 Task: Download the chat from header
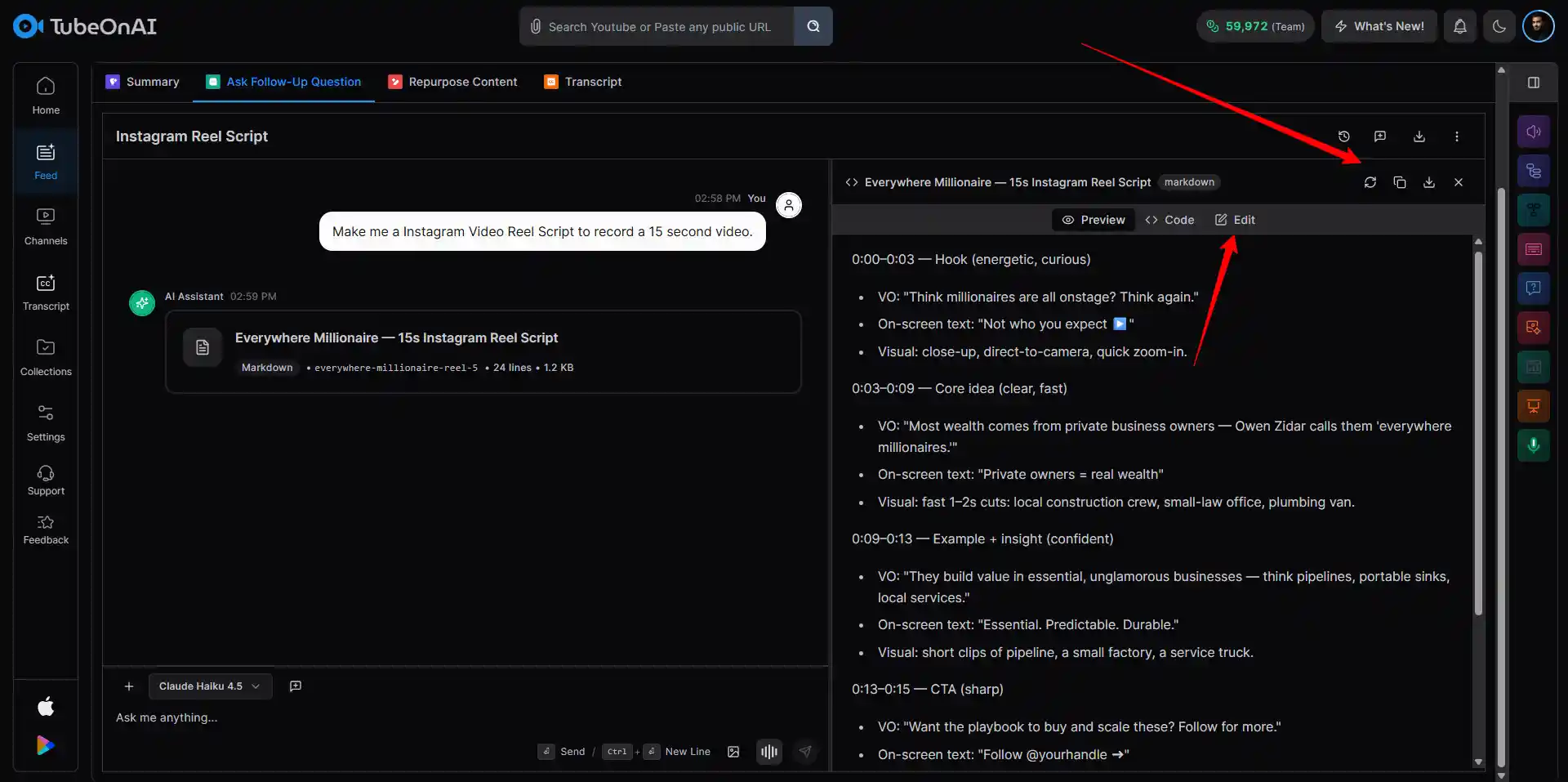[x=1419, y=136]
